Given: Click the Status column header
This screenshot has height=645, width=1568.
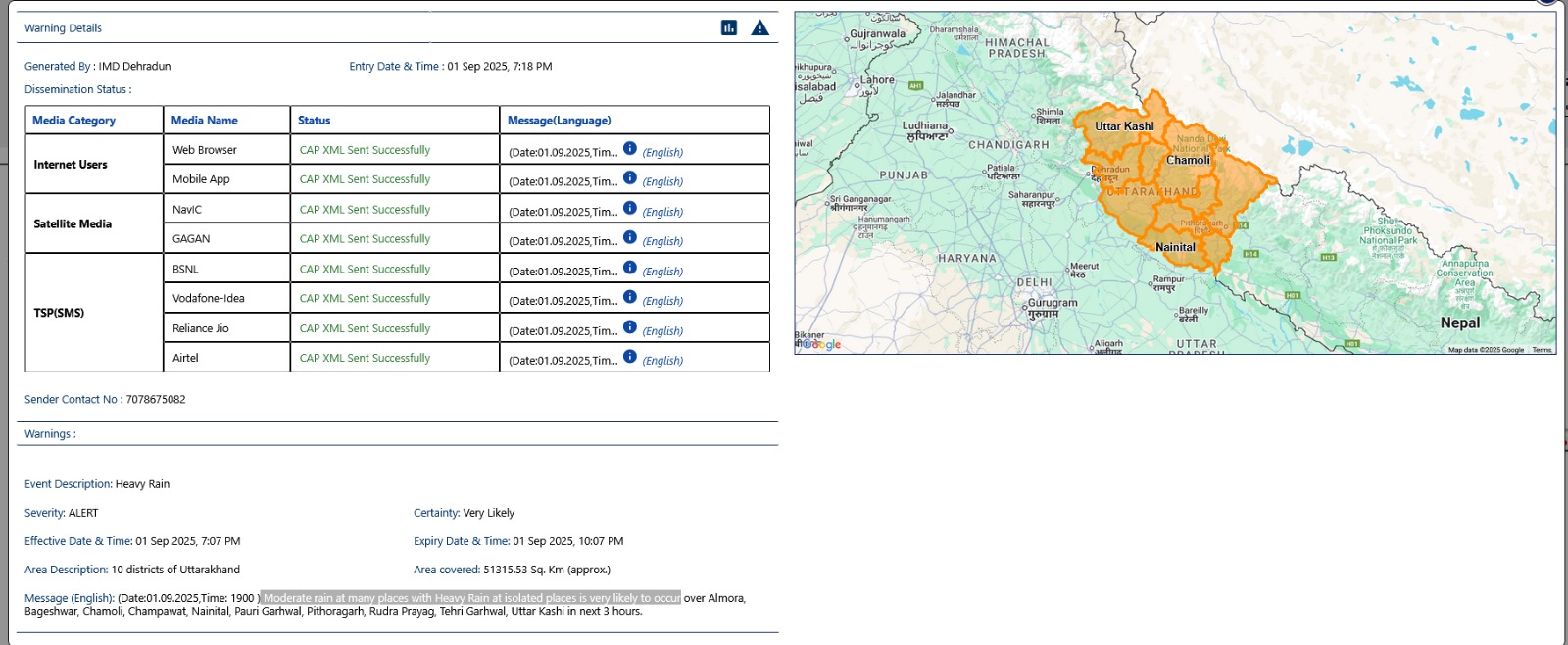Looking at the screenshot, I should [314, 121].
